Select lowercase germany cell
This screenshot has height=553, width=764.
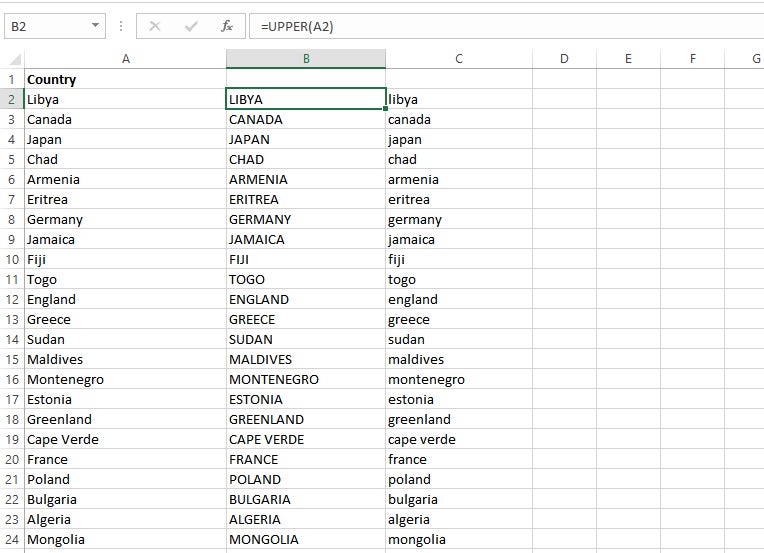coord(459,219)
